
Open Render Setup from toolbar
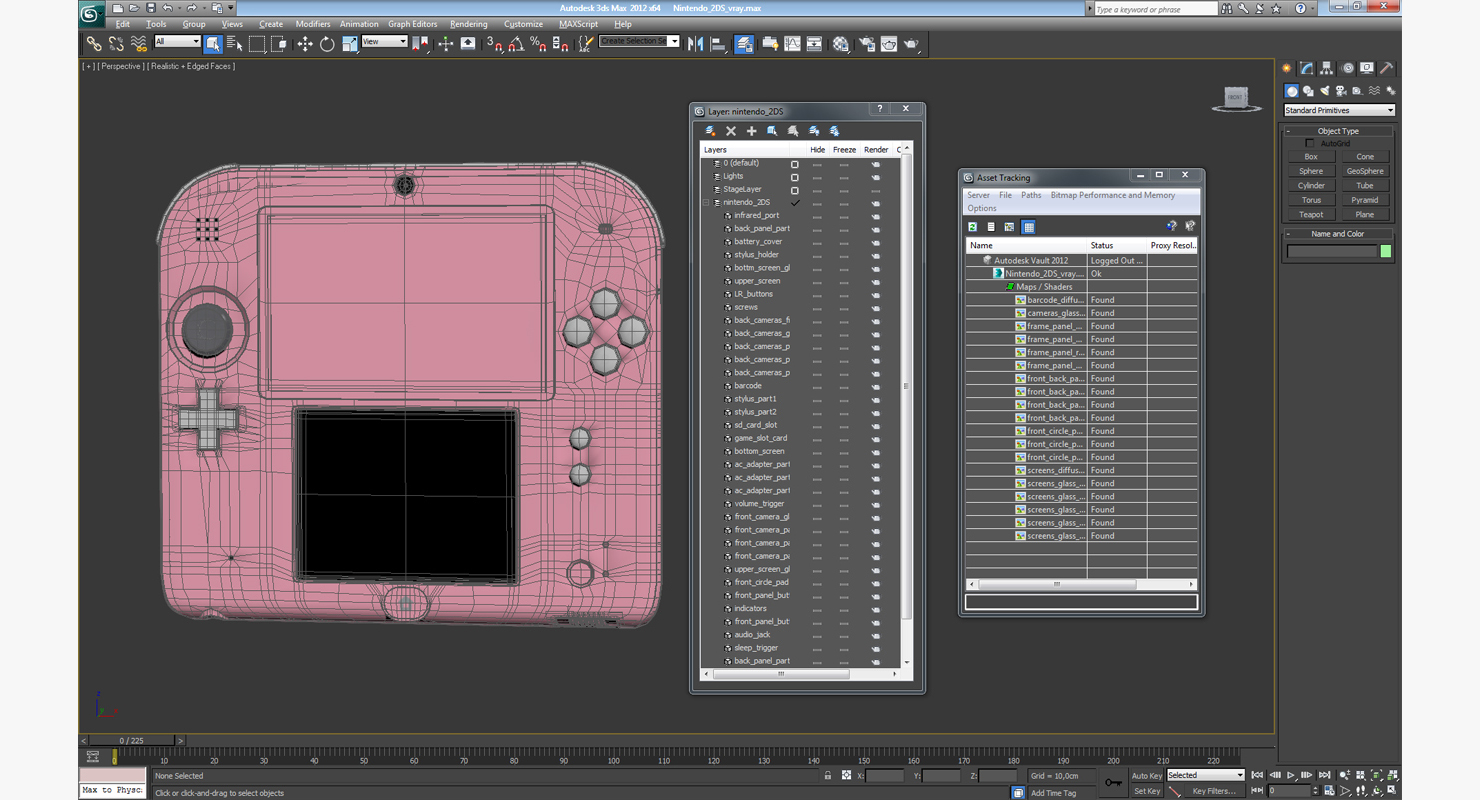[x=866, y=44]
